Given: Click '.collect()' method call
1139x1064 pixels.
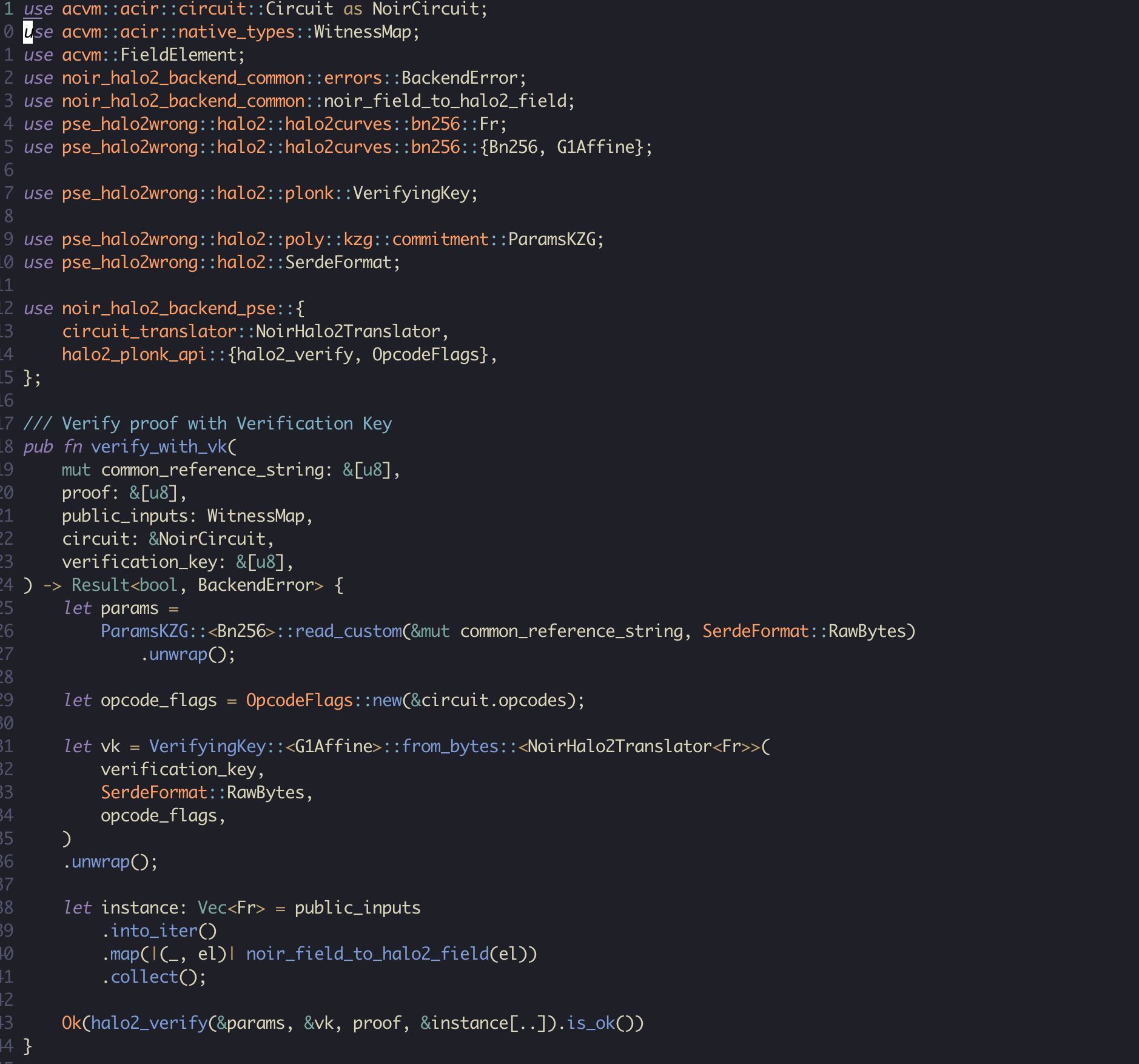Looking at the screenshot, I should [149, 977].
